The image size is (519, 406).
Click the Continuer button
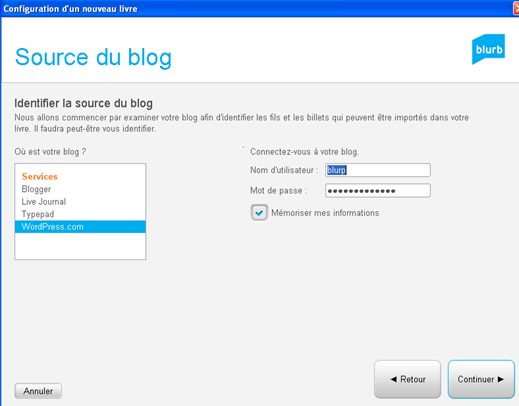pos(481,379)
